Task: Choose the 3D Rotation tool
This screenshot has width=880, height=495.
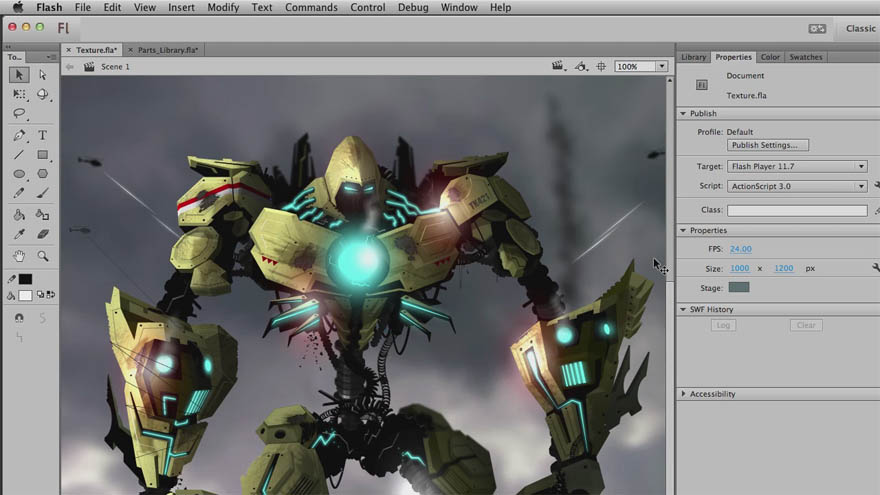Action: [43, 94]
